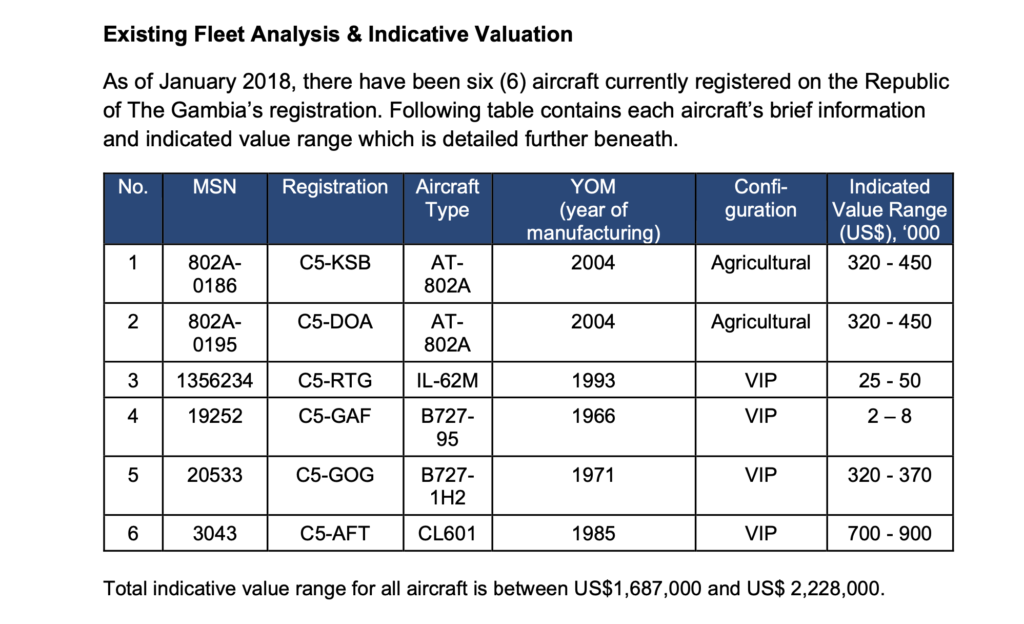Click the 'YOM (year of manufacturing)' header cell
Screen dimensions: 1024x624
point(594,210)
